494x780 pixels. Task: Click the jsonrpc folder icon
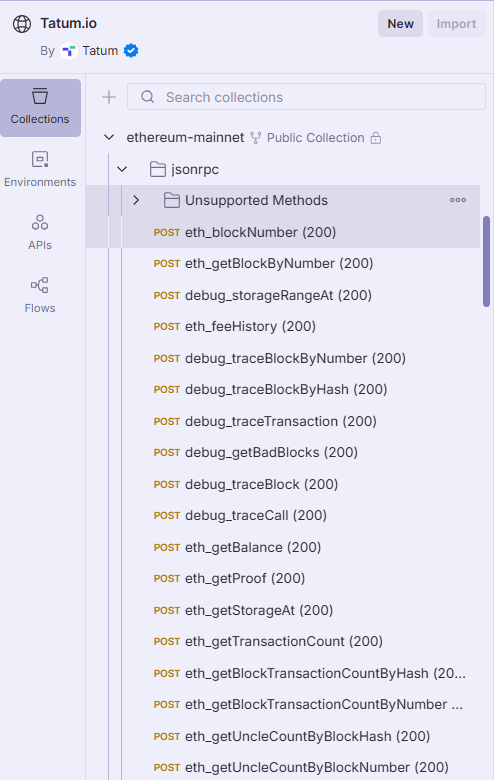pos(158,170)
